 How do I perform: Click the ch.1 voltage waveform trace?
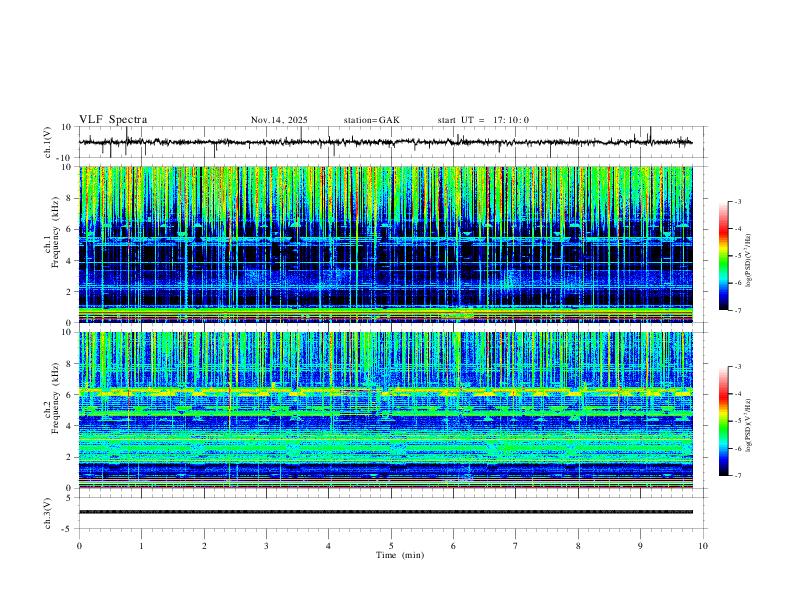coord(386,142)
